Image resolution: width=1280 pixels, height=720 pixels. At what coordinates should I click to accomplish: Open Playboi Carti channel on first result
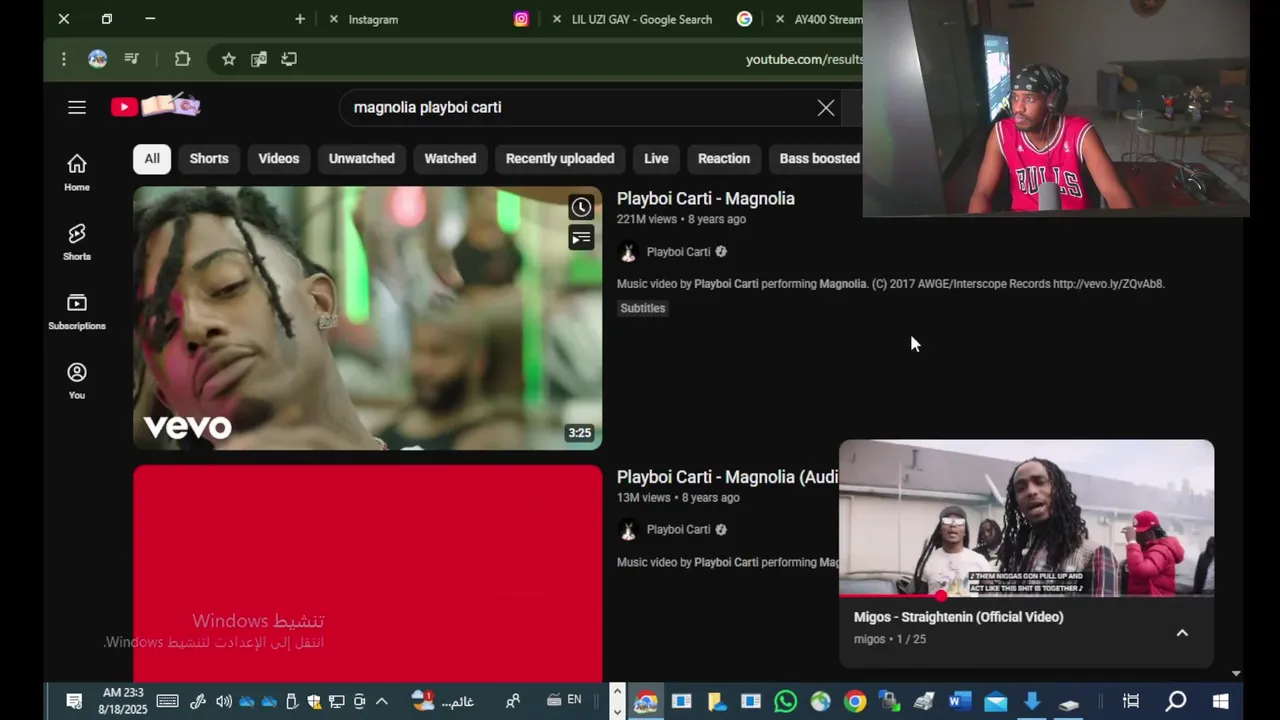click(678, 252)
